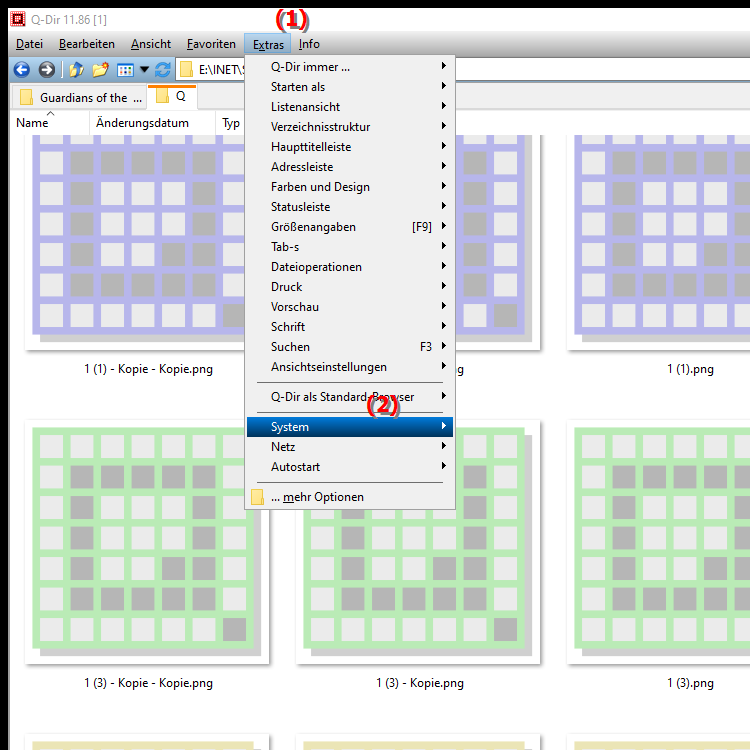Click file name 1 (3) - Kopie - Kopie.png

(x=148, y=683)
